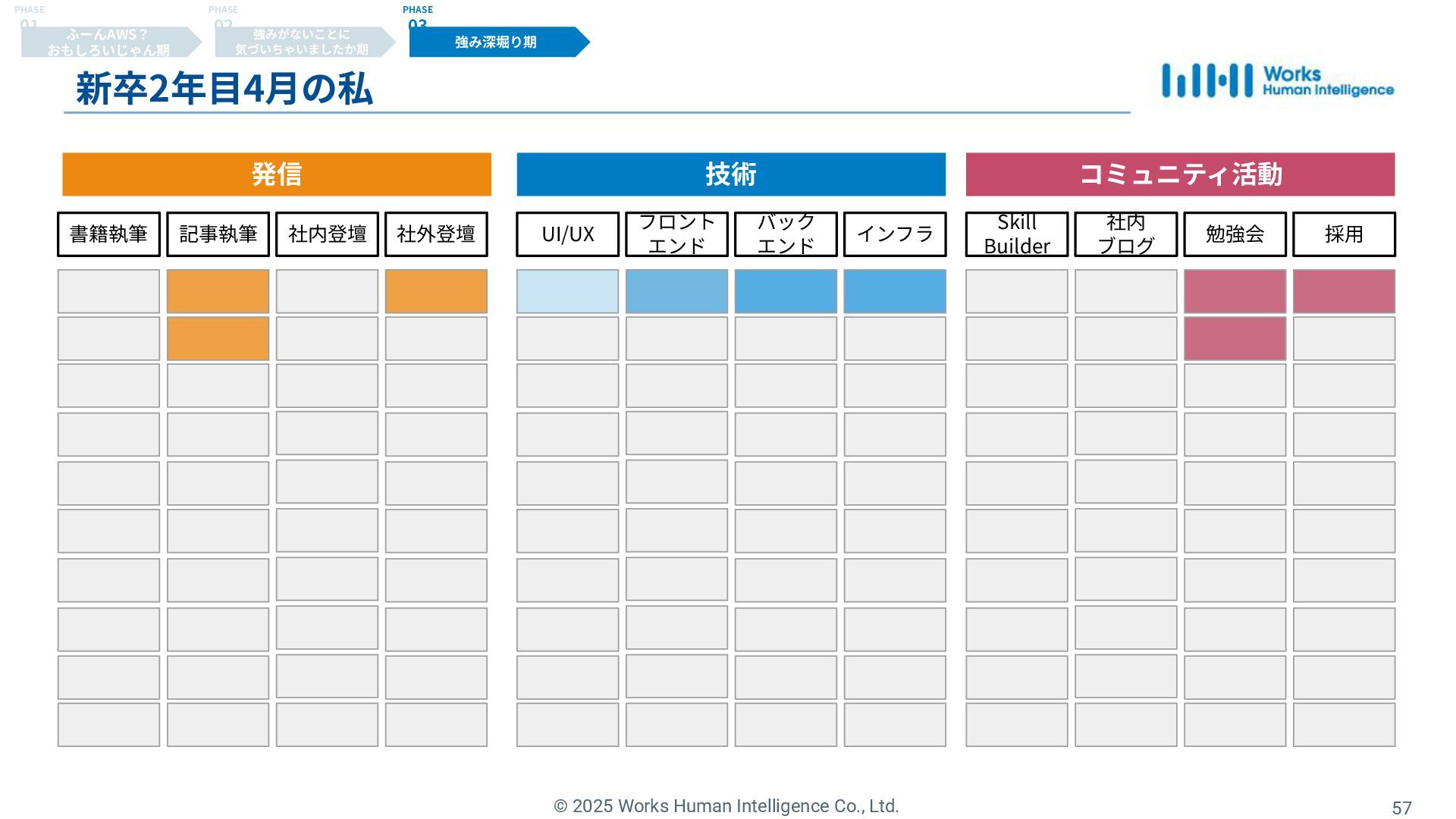This screenshot has height=819, width=1456.
Task: Click the blue 技術 category header
Action: (731, 174)
